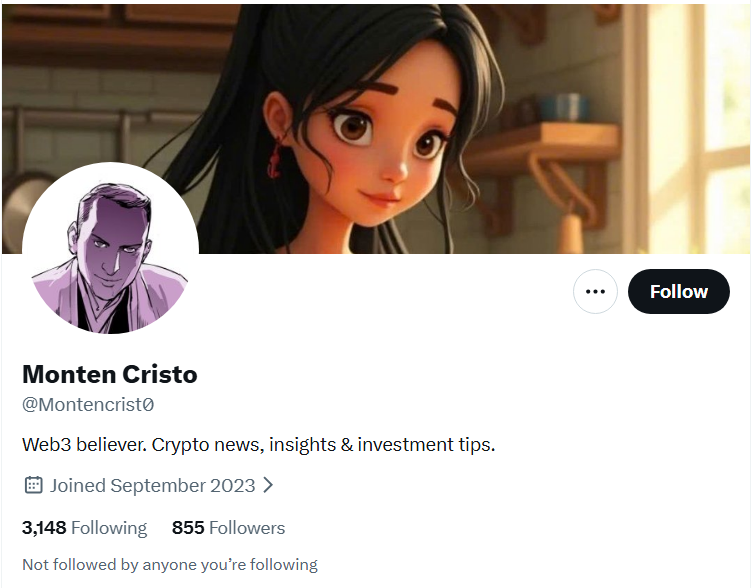This screenshot has width=755, height=588.
Task: Open the 855 Followers list
Action: (x=228, y=528)
